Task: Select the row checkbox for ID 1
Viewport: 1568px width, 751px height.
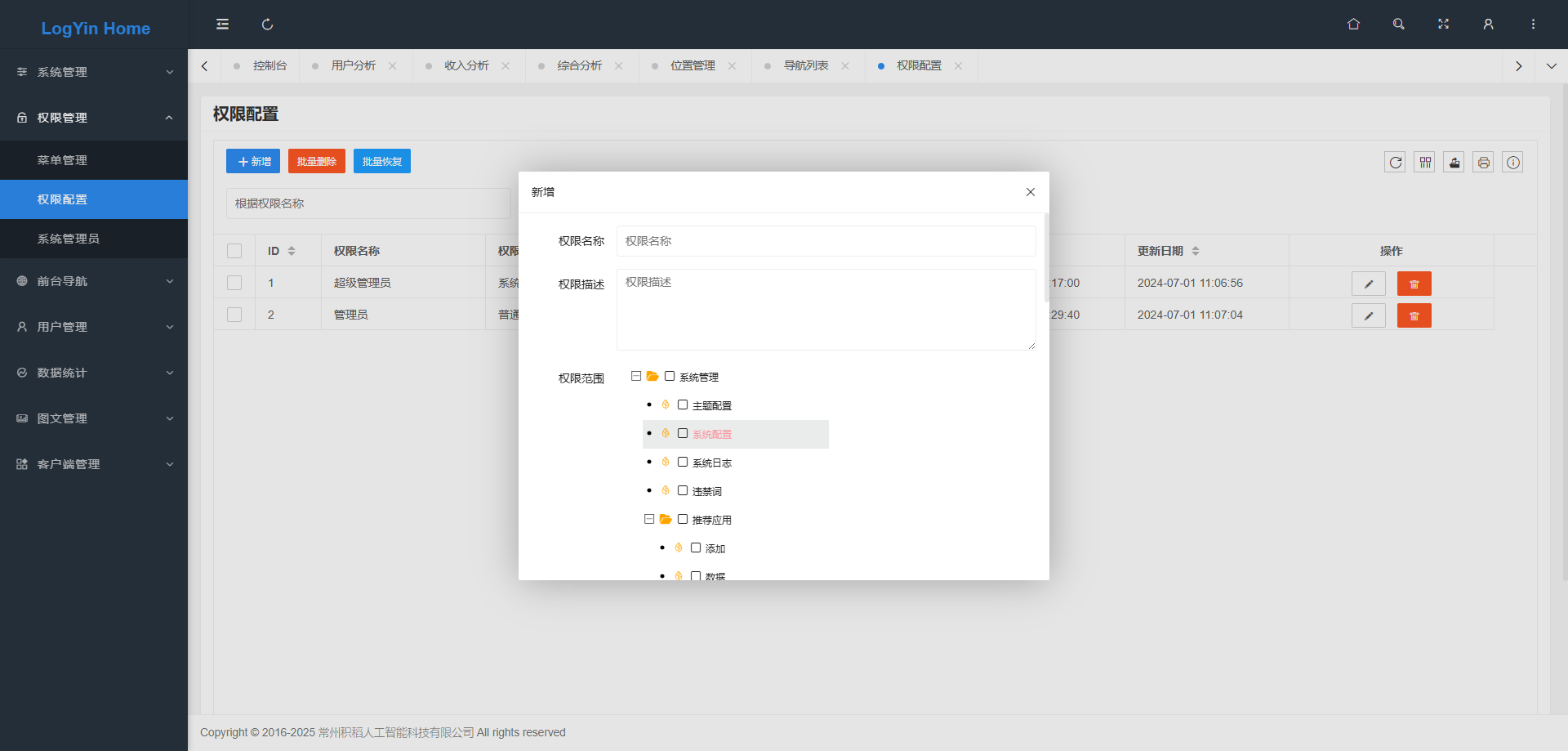Action: 234,283
